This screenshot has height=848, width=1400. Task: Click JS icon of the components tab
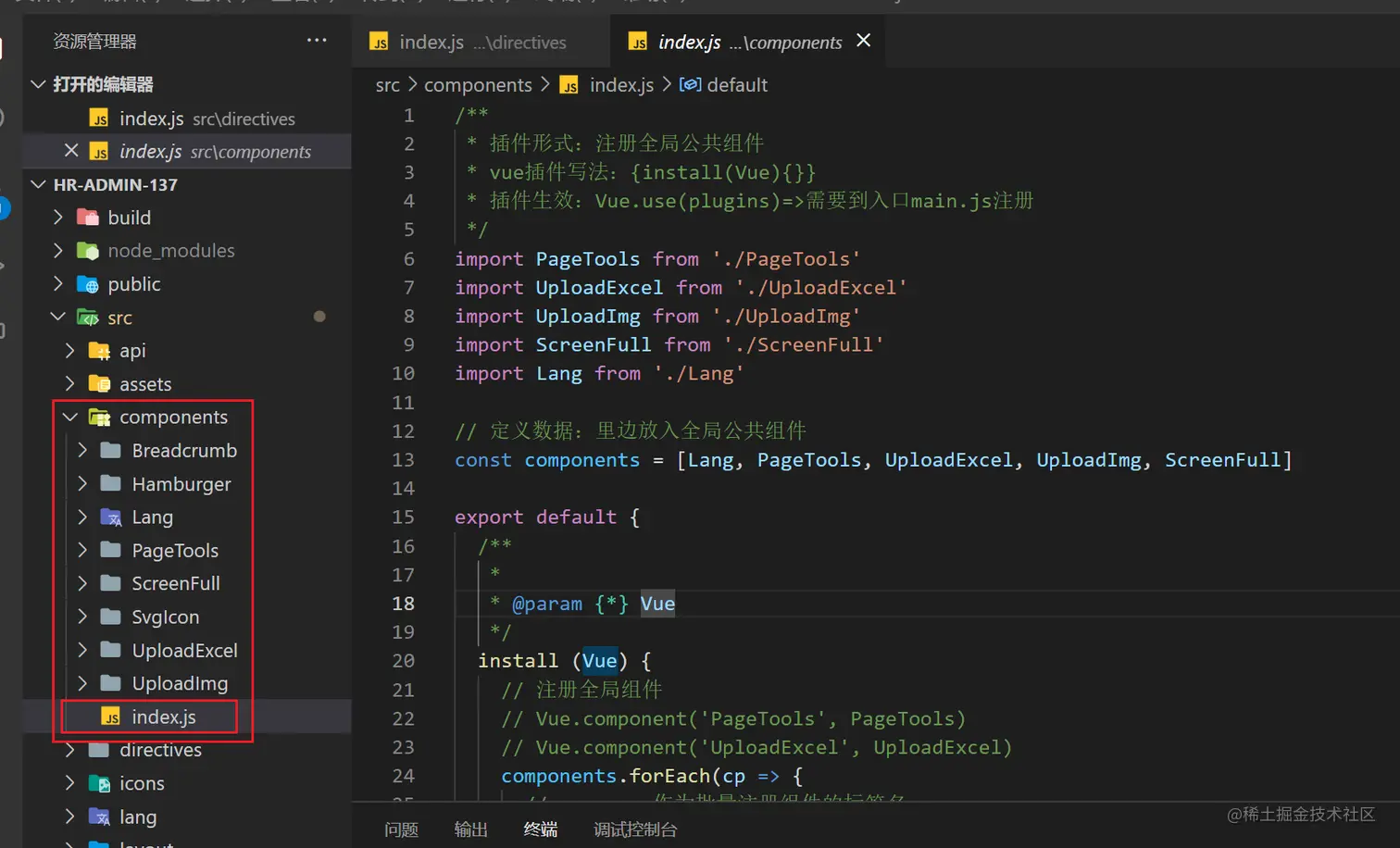click(638, 42)
